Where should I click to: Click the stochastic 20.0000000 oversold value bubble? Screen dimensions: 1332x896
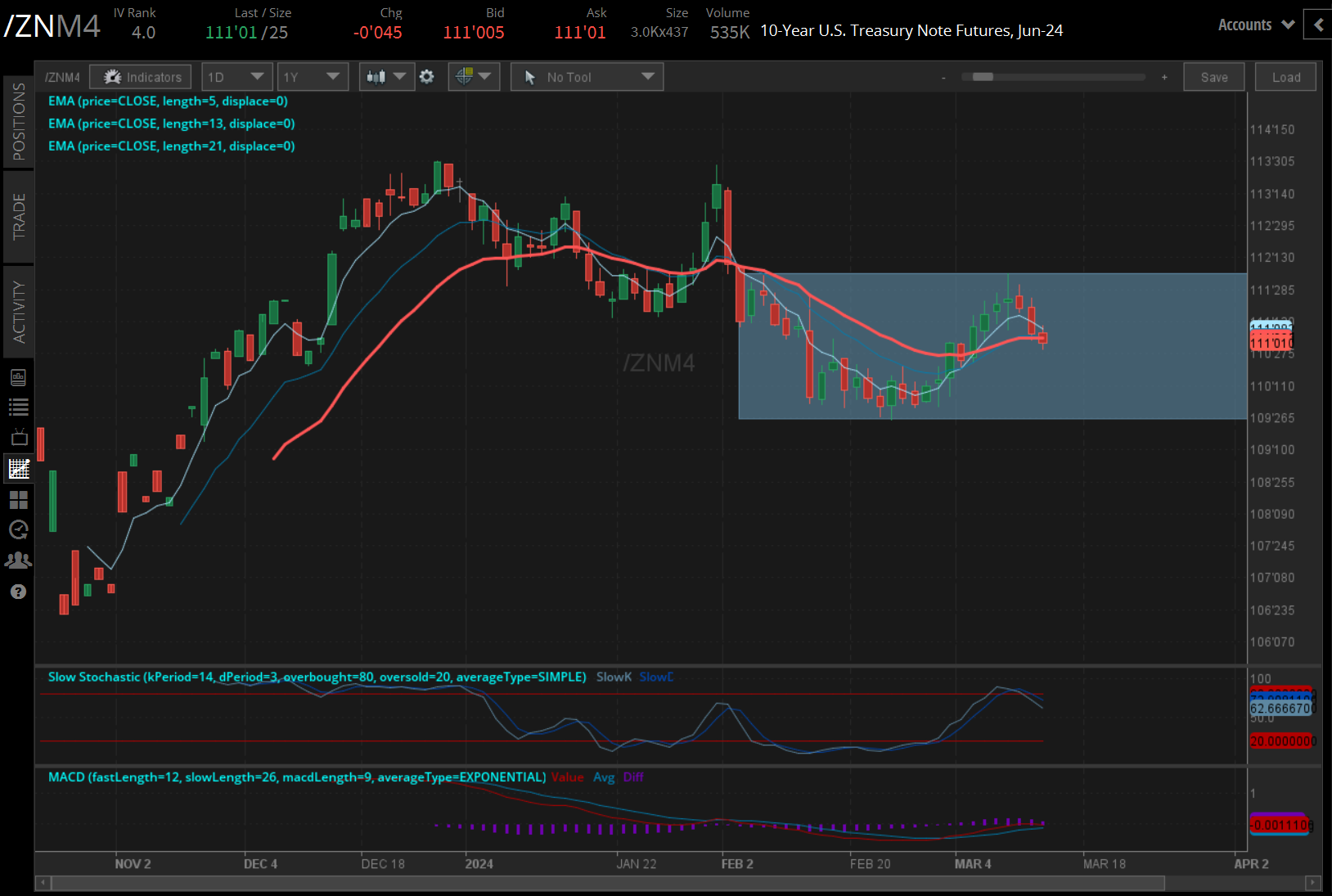1282,741
